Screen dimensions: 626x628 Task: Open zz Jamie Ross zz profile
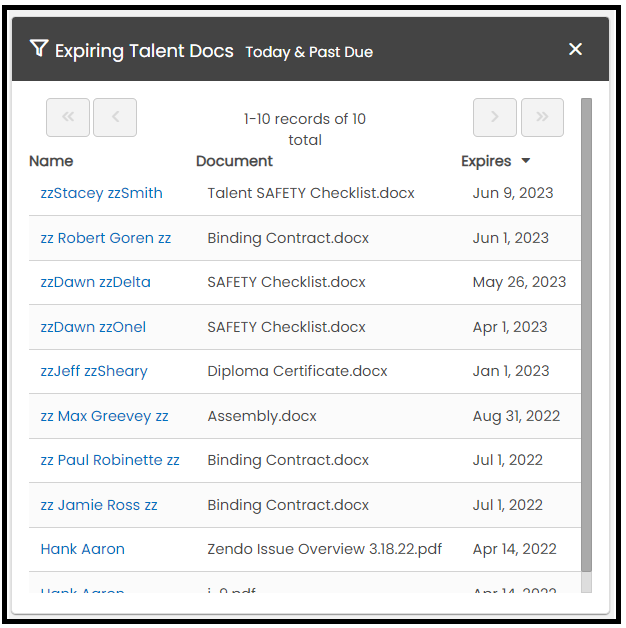pos(99,505)
